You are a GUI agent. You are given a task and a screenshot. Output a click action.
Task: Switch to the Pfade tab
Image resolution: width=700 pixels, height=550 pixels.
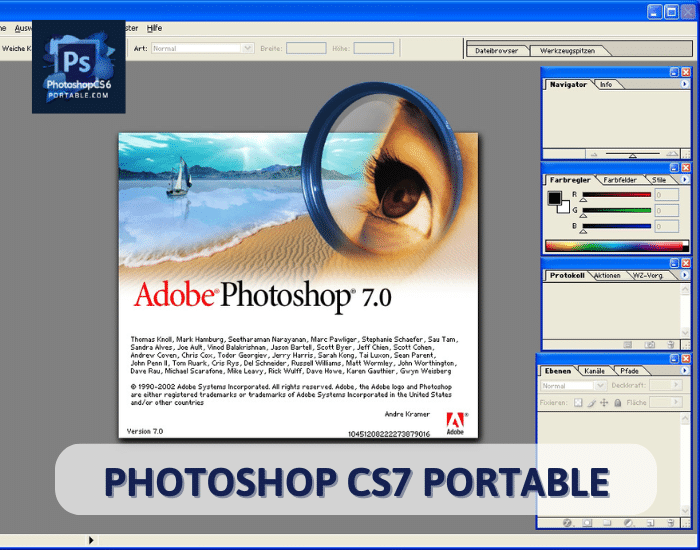pos(629,371)
